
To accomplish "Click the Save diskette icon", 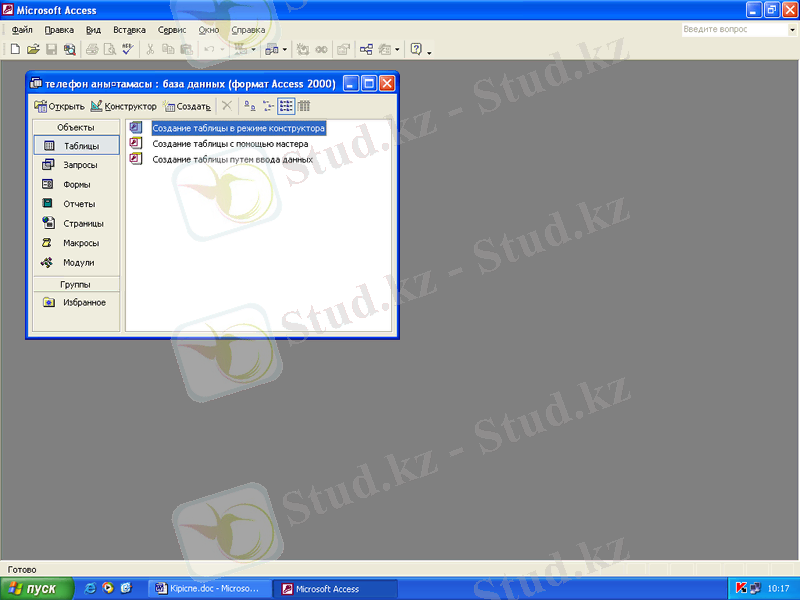I will click(x=51, y=49).
